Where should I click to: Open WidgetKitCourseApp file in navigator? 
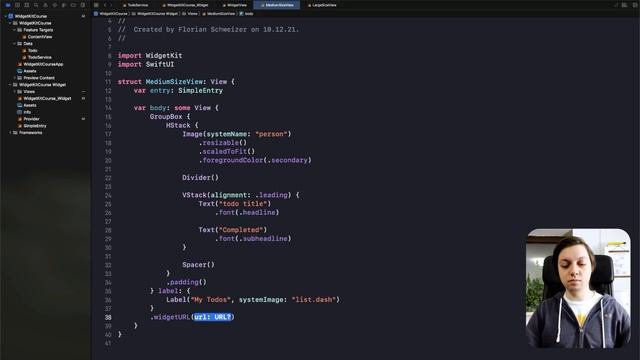pos(40,64)
